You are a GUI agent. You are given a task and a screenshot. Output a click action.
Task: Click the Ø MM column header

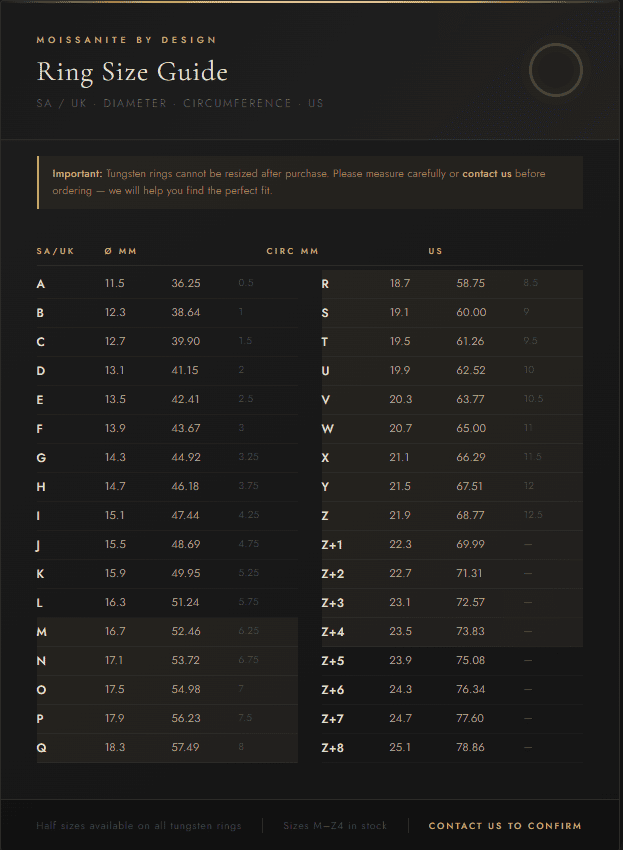point(120,251)
